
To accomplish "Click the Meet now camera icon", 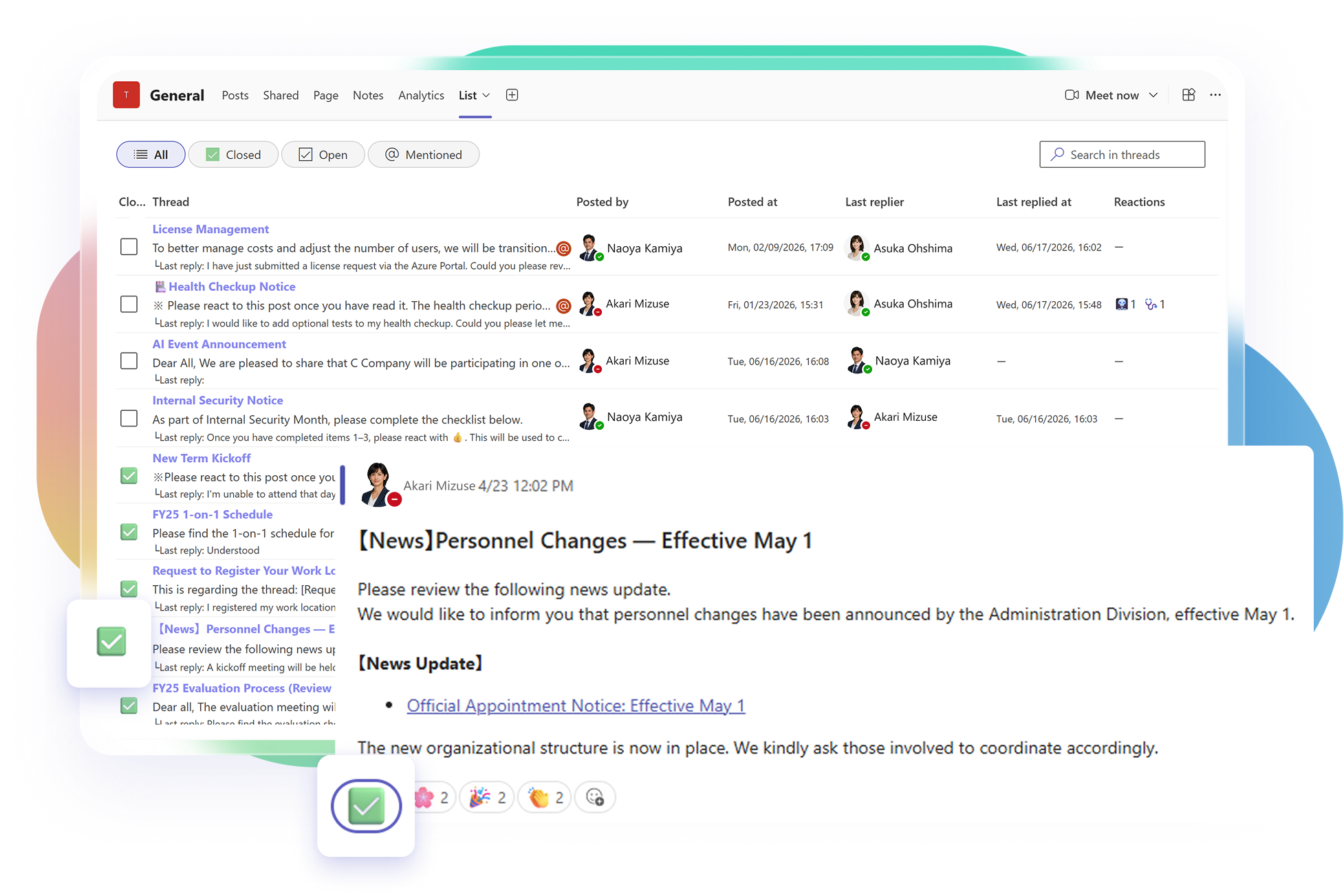I will click(x=1072, y=95).
